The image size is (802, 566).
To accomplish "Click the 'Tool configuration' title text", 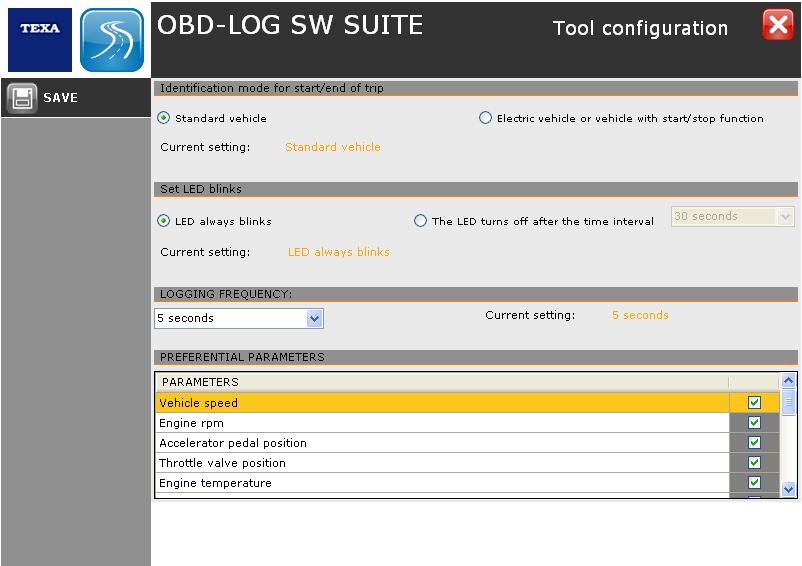I will (x=640, y=29).
